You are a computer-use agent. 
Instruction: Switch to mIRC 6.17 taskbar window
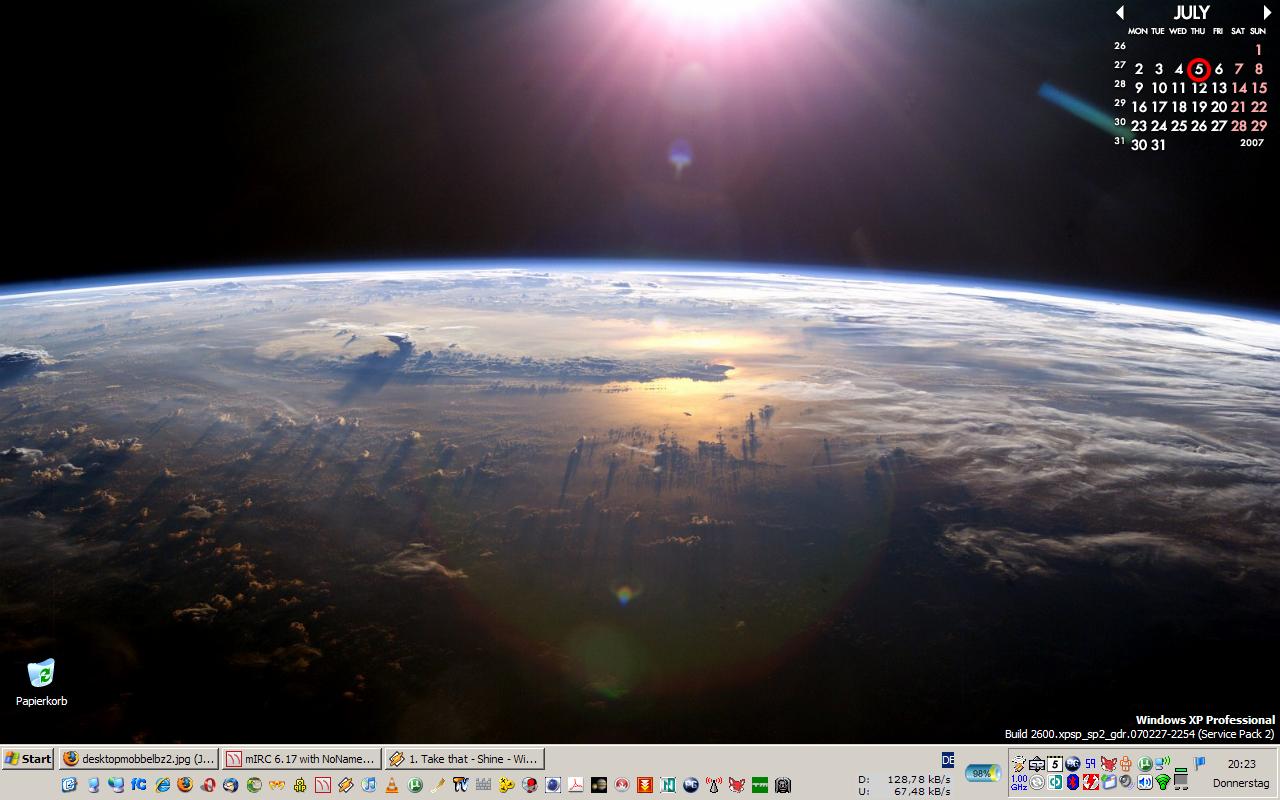301,758
